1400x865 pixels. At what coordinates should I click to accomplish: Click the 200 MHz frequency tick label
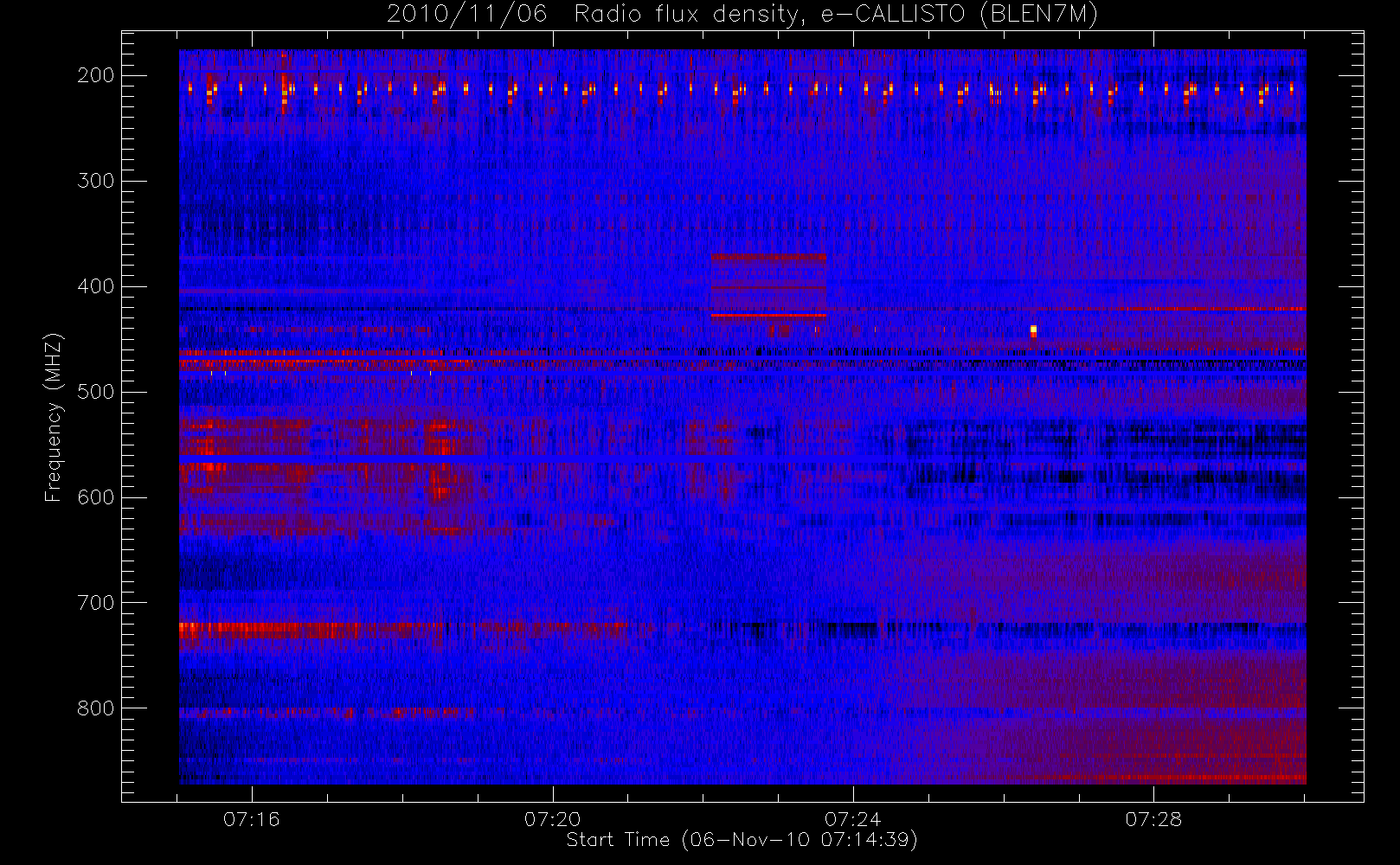click(x=96, y=75)
